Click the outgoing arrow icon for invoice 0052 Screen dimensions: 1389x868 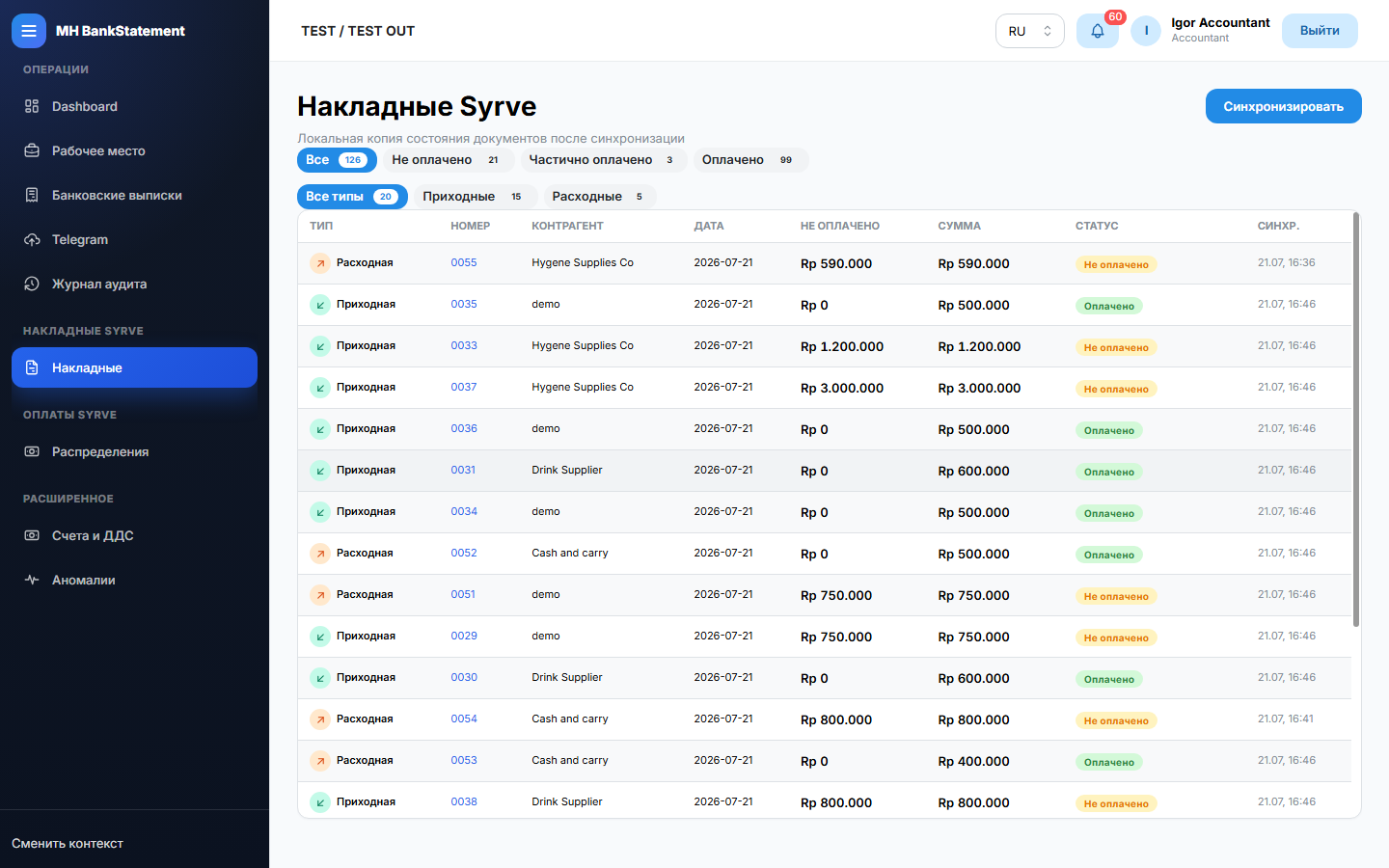[320, 554]
